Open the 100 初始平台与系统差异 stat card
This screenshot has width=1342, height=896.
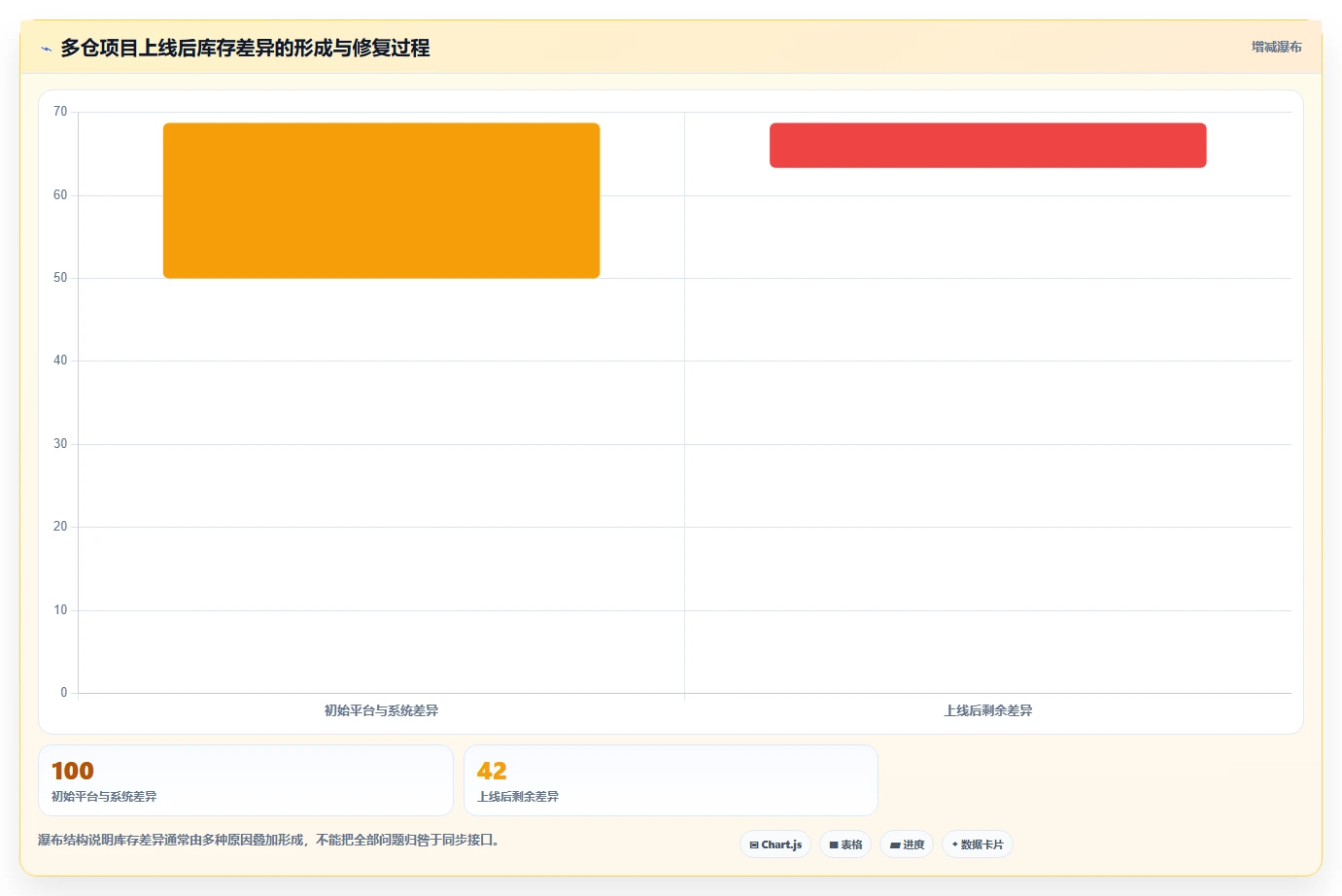tap(246, 780)
